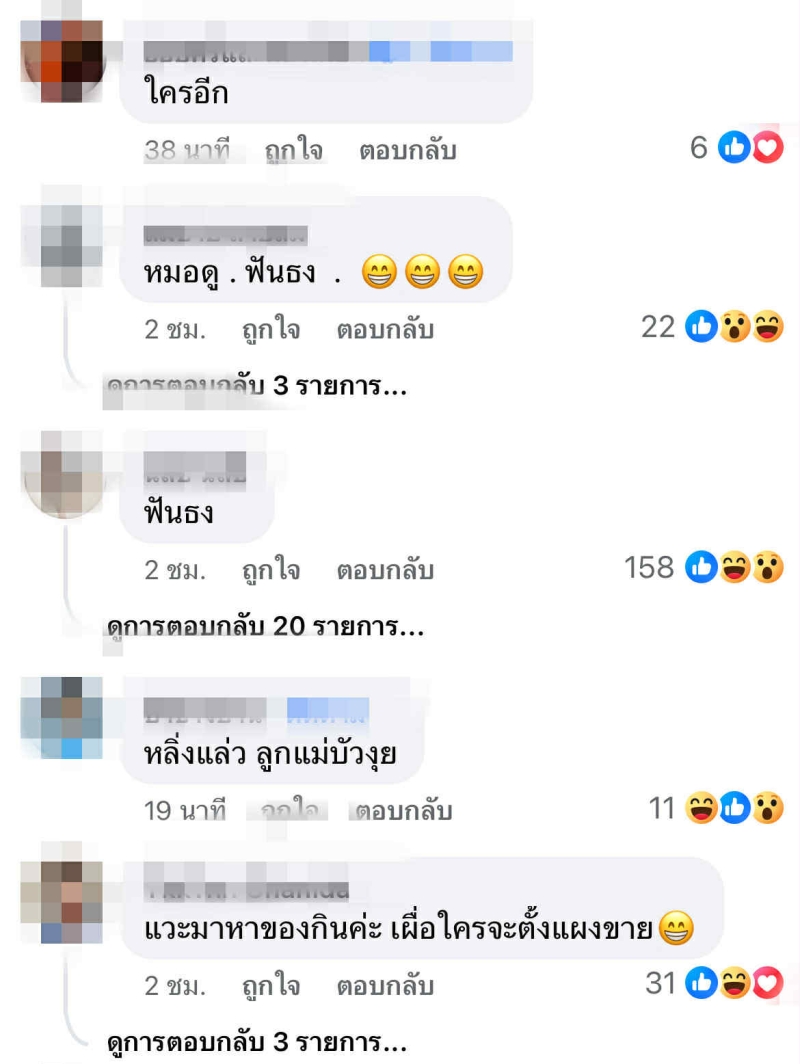Expand 3 replies under 'แวะมาหาของกินค่ะ' comment

pos(256,1042)
